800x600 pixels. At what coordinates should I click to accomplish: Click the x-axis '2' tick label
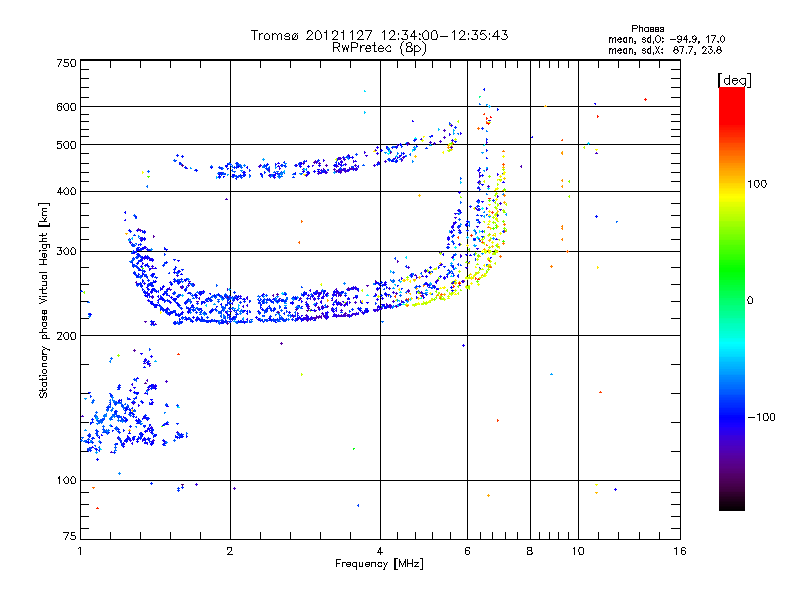point(230,551)
